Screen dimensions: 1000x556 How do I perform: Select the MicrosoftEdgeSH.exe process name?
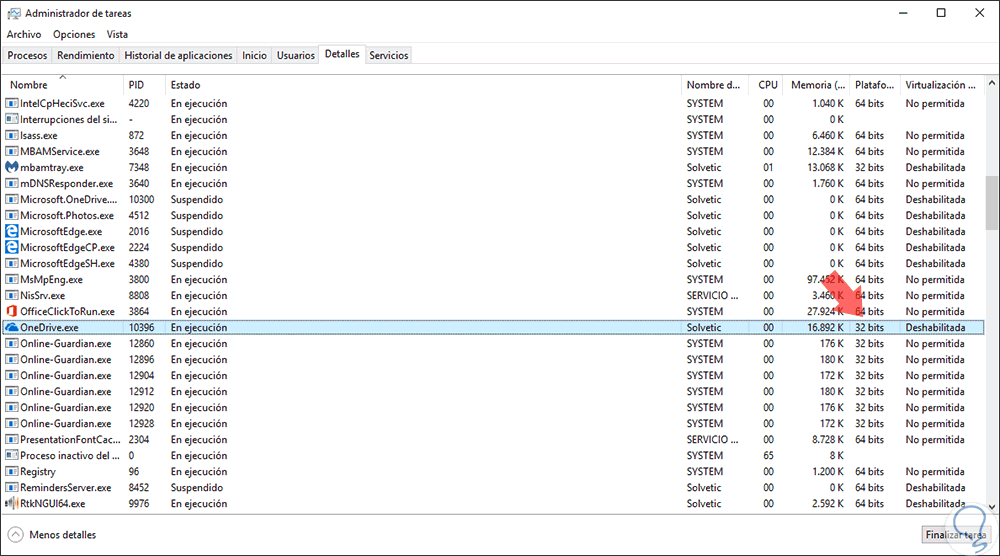68,263
